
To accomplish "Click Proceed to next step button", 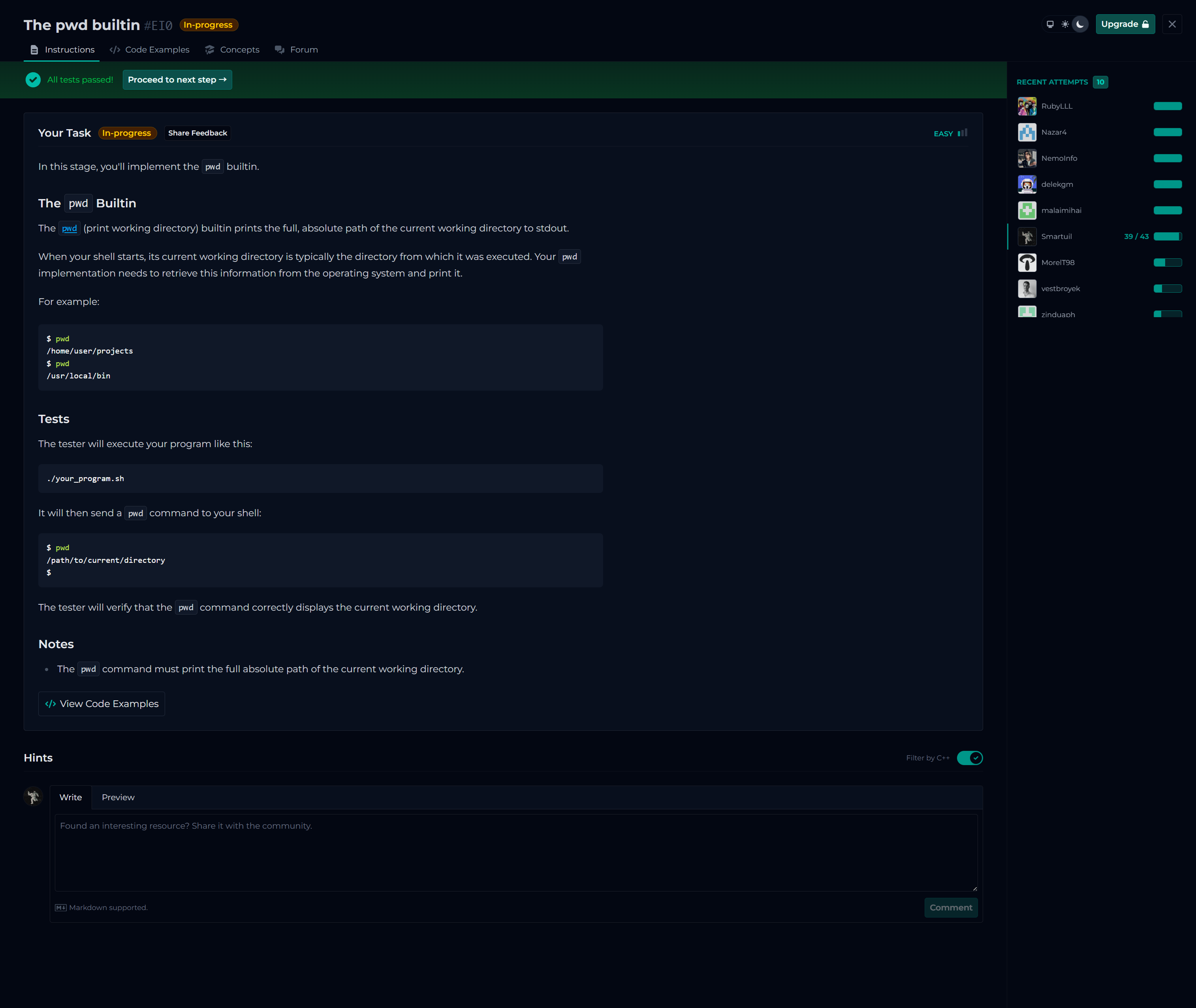I will click(177, 79).
